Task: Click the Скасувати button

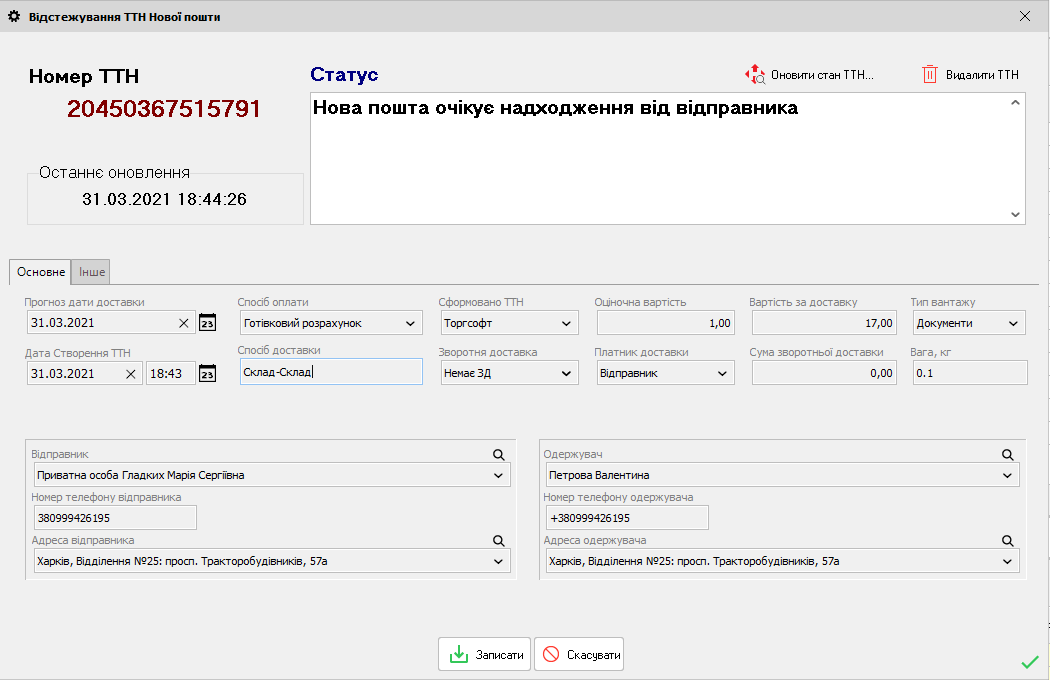Action: pos(579,654)
